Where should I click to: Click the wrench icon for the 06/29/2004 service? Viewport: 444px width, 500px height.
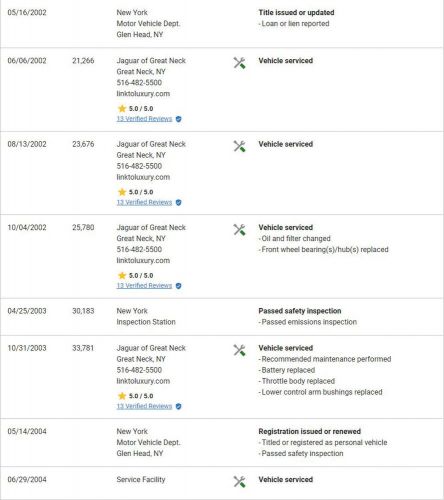tap(239, 481)
